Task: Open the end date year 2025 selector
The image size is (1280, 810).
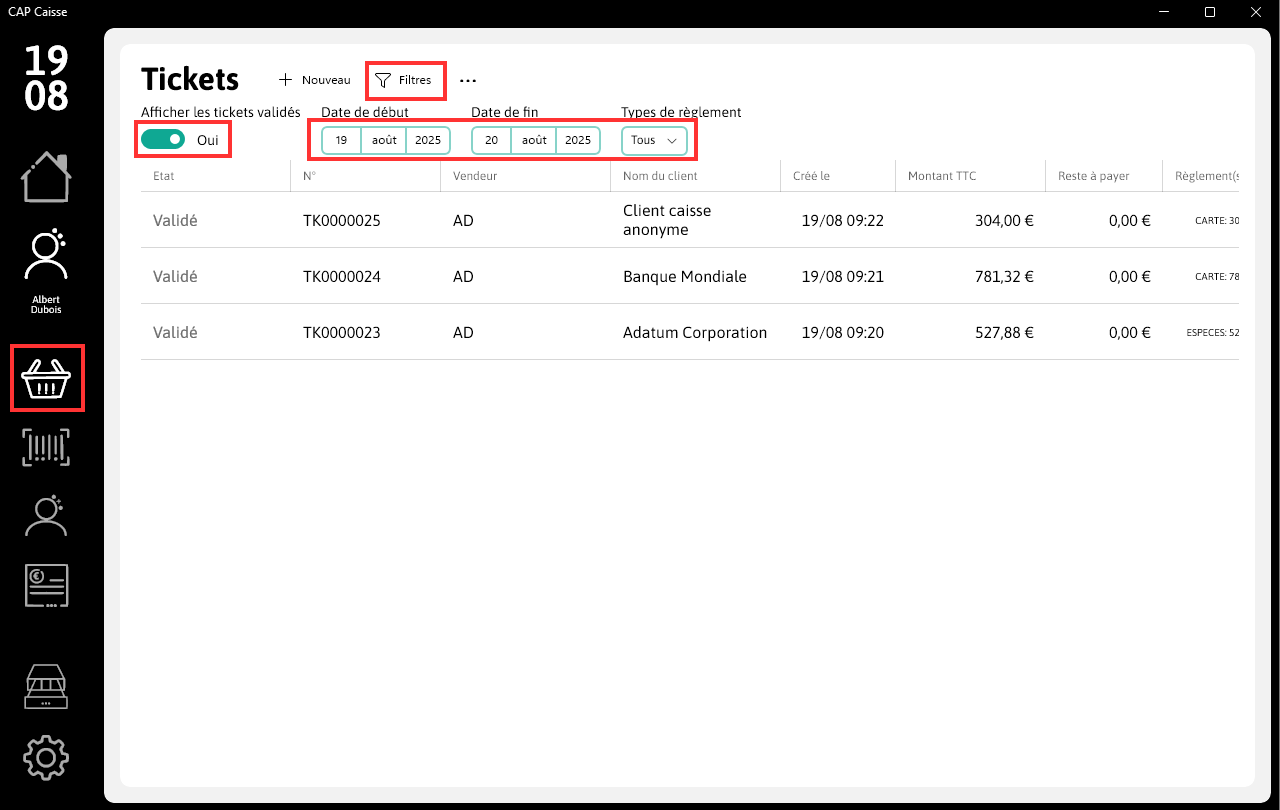Action: tap(578, 140)
